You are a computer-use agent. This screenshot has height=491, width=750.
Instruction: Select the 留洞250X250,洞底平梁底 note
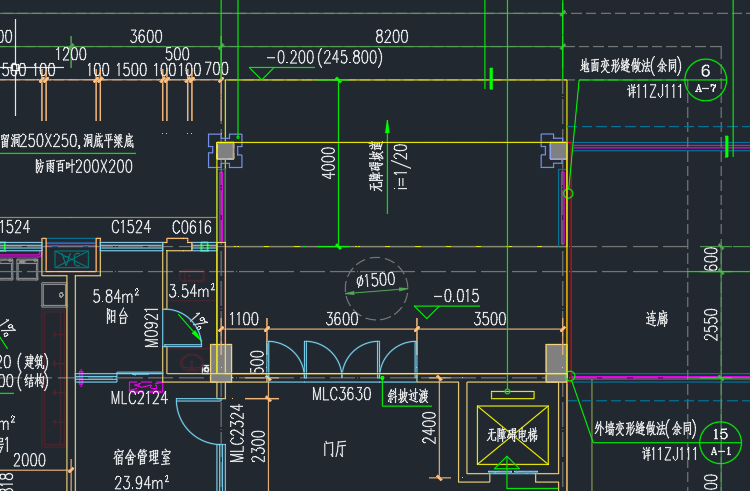coord(67,141)
